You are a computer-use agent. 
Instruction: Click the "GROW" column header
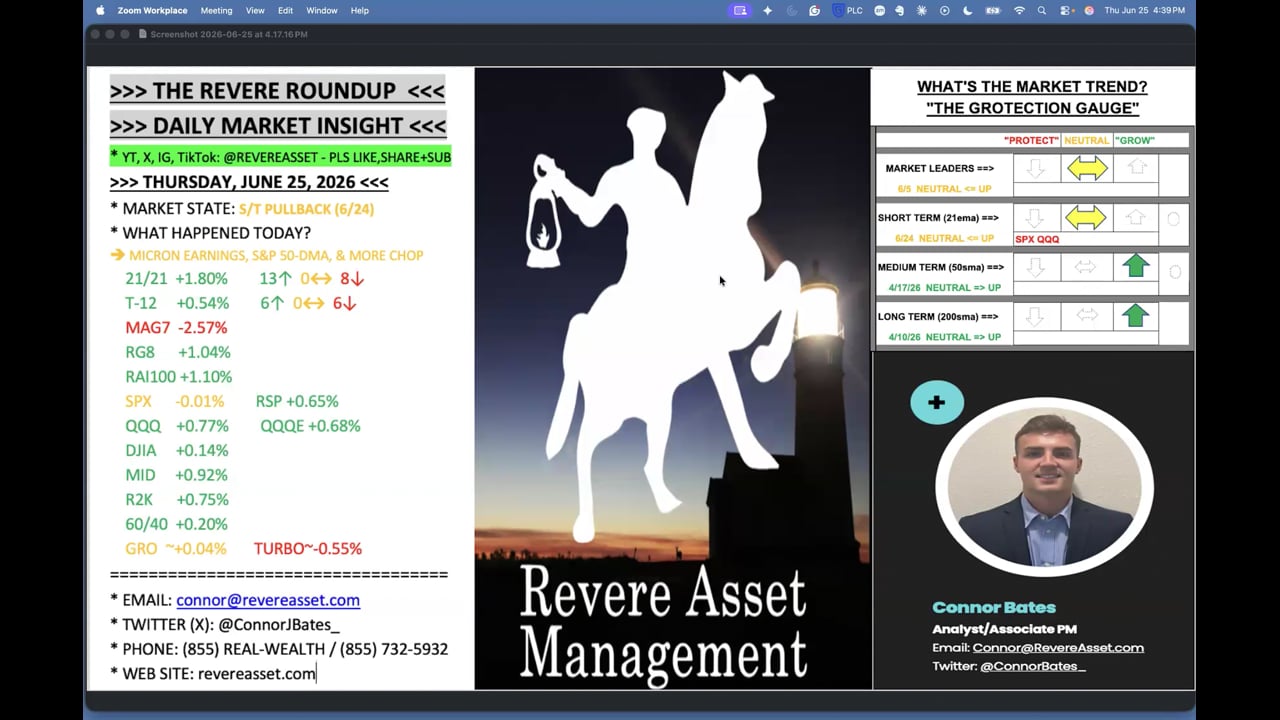[1134, 141]
